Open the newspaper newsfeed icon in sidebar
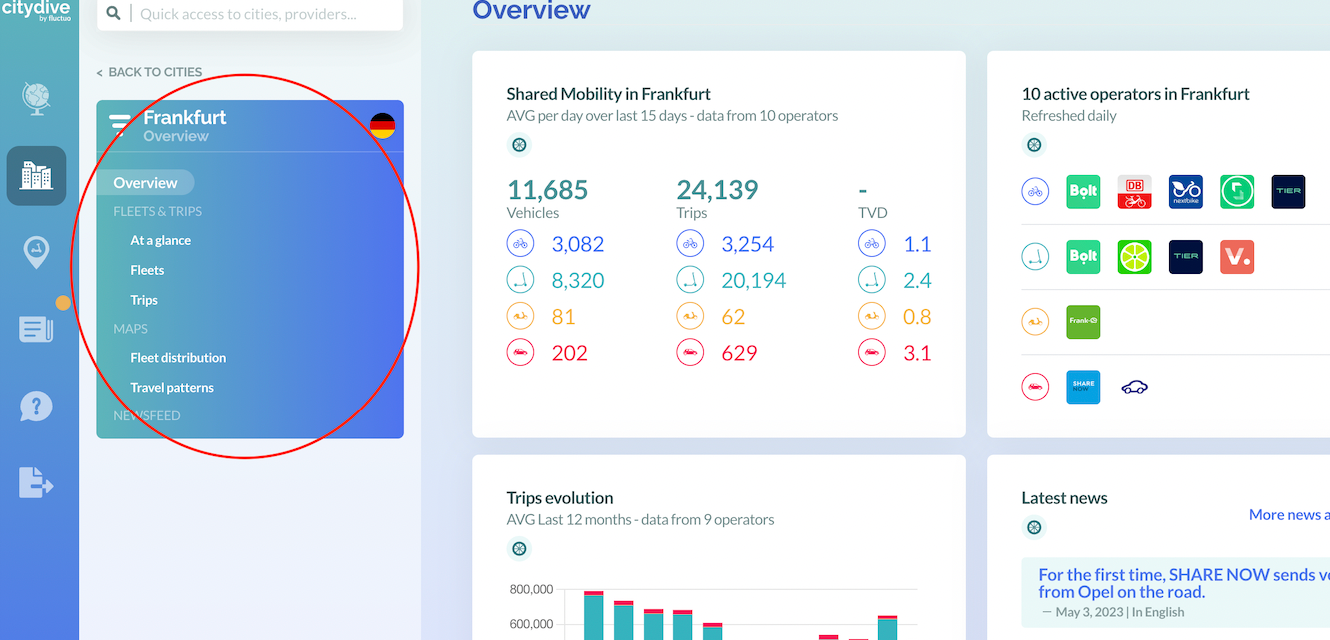 (x=36, y=328)
